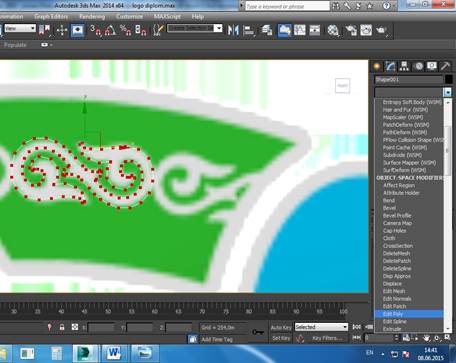Select the Cap Holes modifier
456x363 pixels.
tap(395, 231)
